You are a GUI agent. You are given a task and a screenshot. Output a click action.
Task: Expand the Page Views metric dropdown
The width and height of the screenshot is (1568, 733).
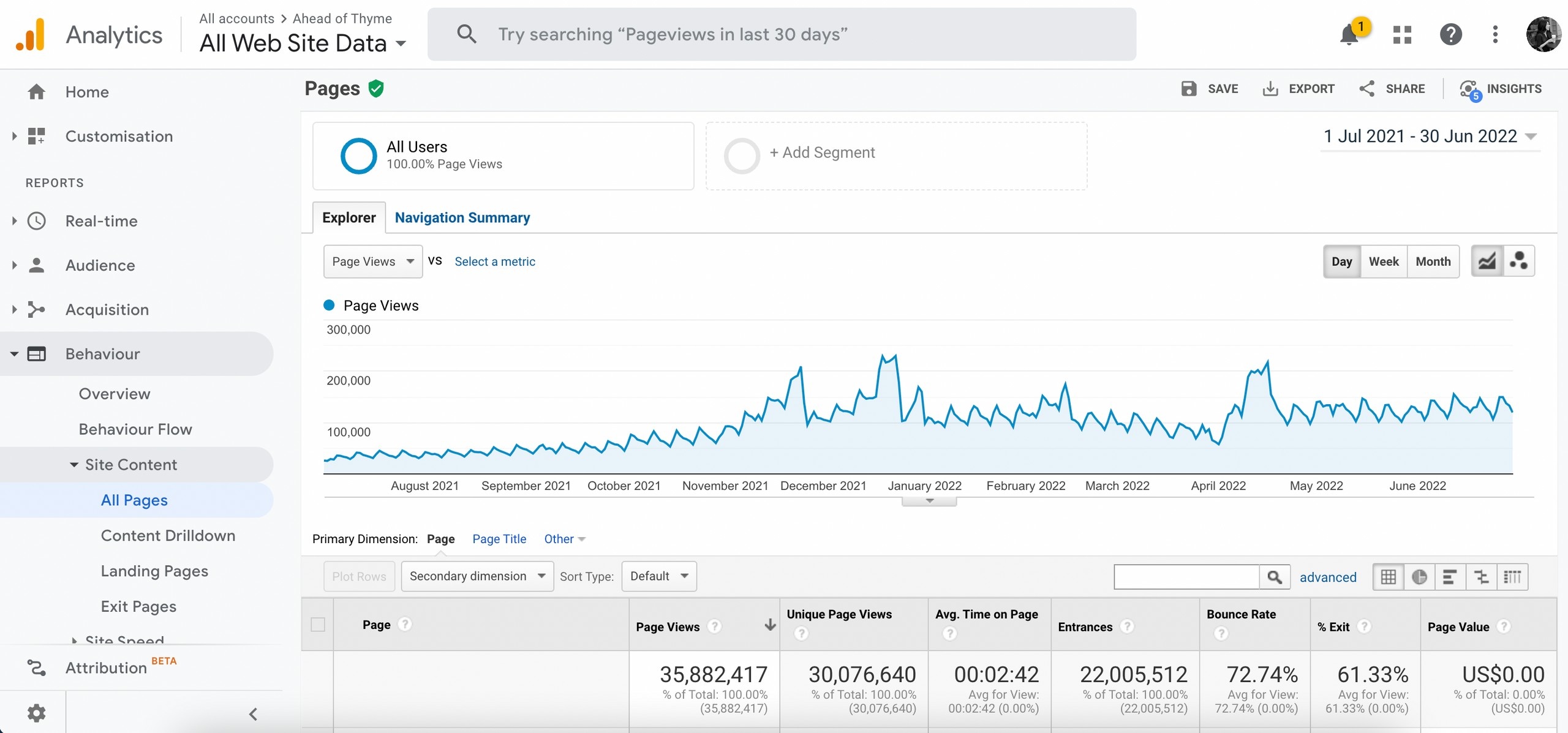click(x=372, y=261)
